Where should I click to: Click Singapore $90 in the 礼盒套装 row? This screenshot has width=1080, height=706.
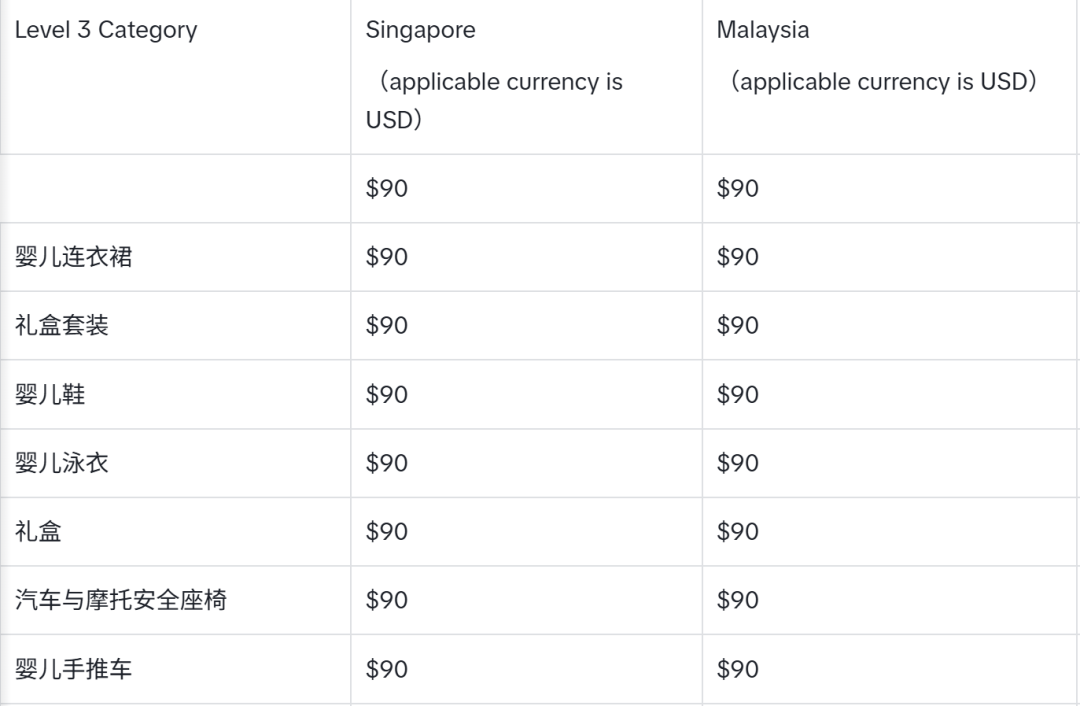pyautogui.click(x=386, y=325)
